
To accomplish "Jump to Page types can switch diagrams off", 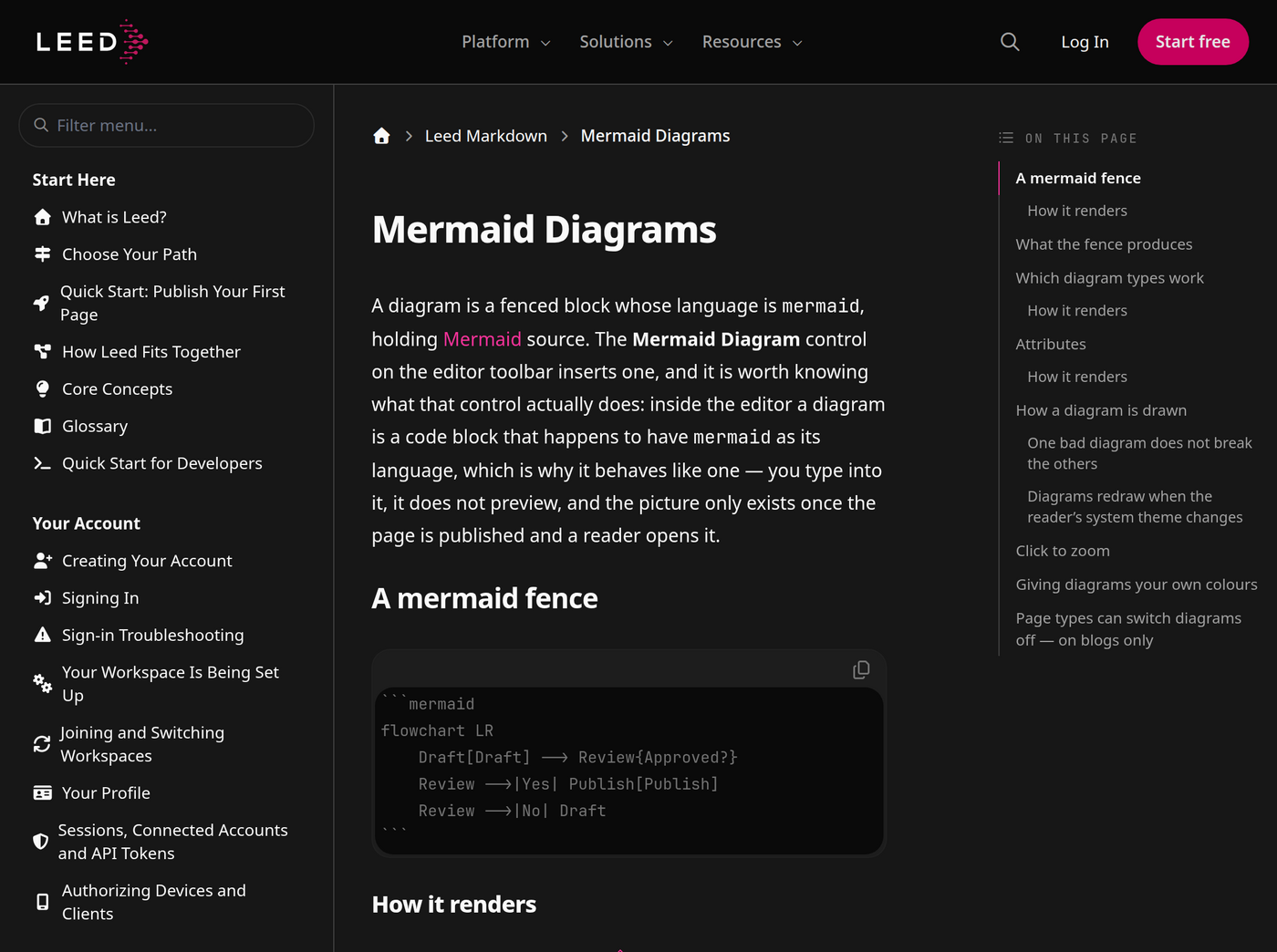I will 1128,629.
